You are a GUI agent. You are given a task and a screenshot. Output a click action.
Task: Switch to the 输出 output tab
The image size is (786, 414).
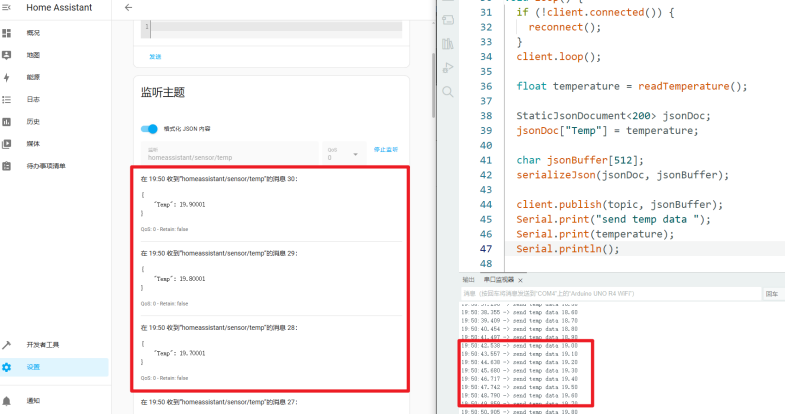coord(468,280)
